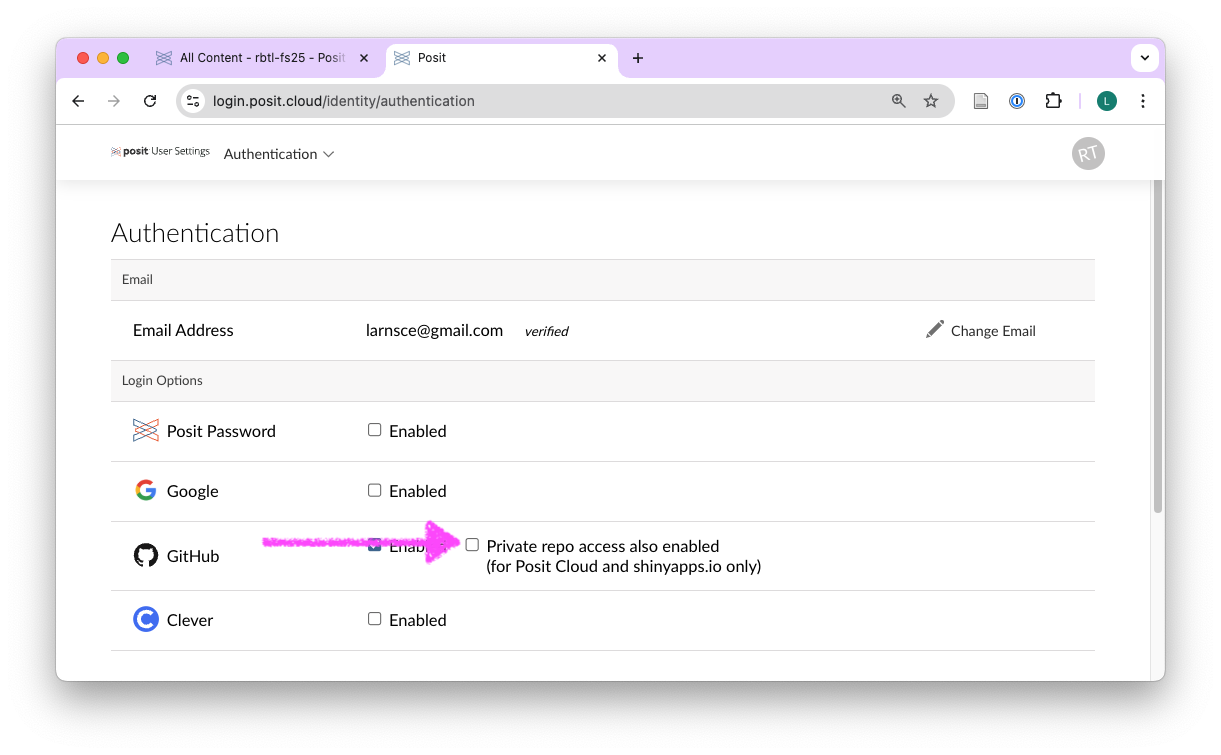
Task: Expand the Authentication navigation dropdown
Action: tap(279, 154)
